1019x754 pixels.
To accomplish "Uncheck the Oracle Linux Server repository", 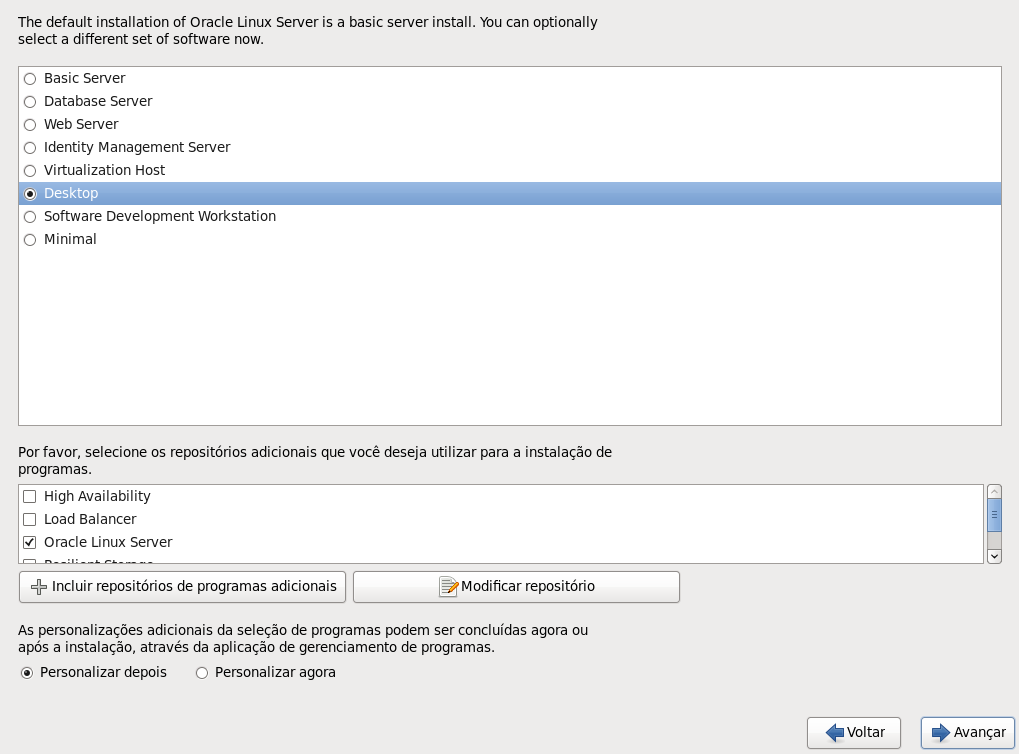I will click(29, 543).
